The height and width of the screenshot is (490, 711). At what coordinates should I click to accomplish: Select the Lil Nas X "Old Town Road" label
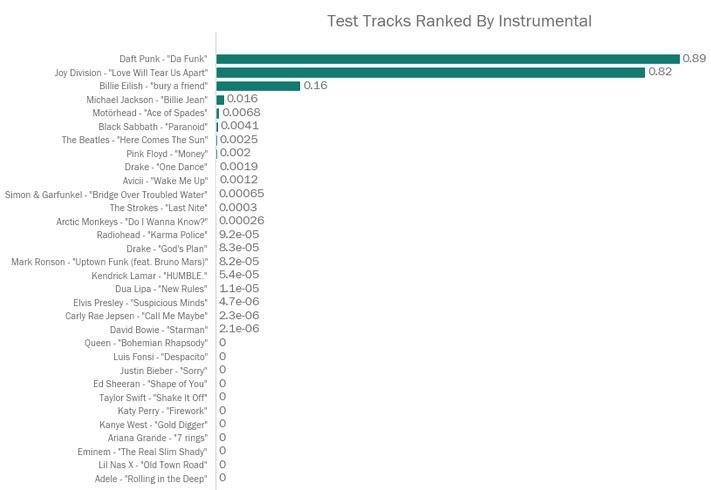click(x=153, y=465)
